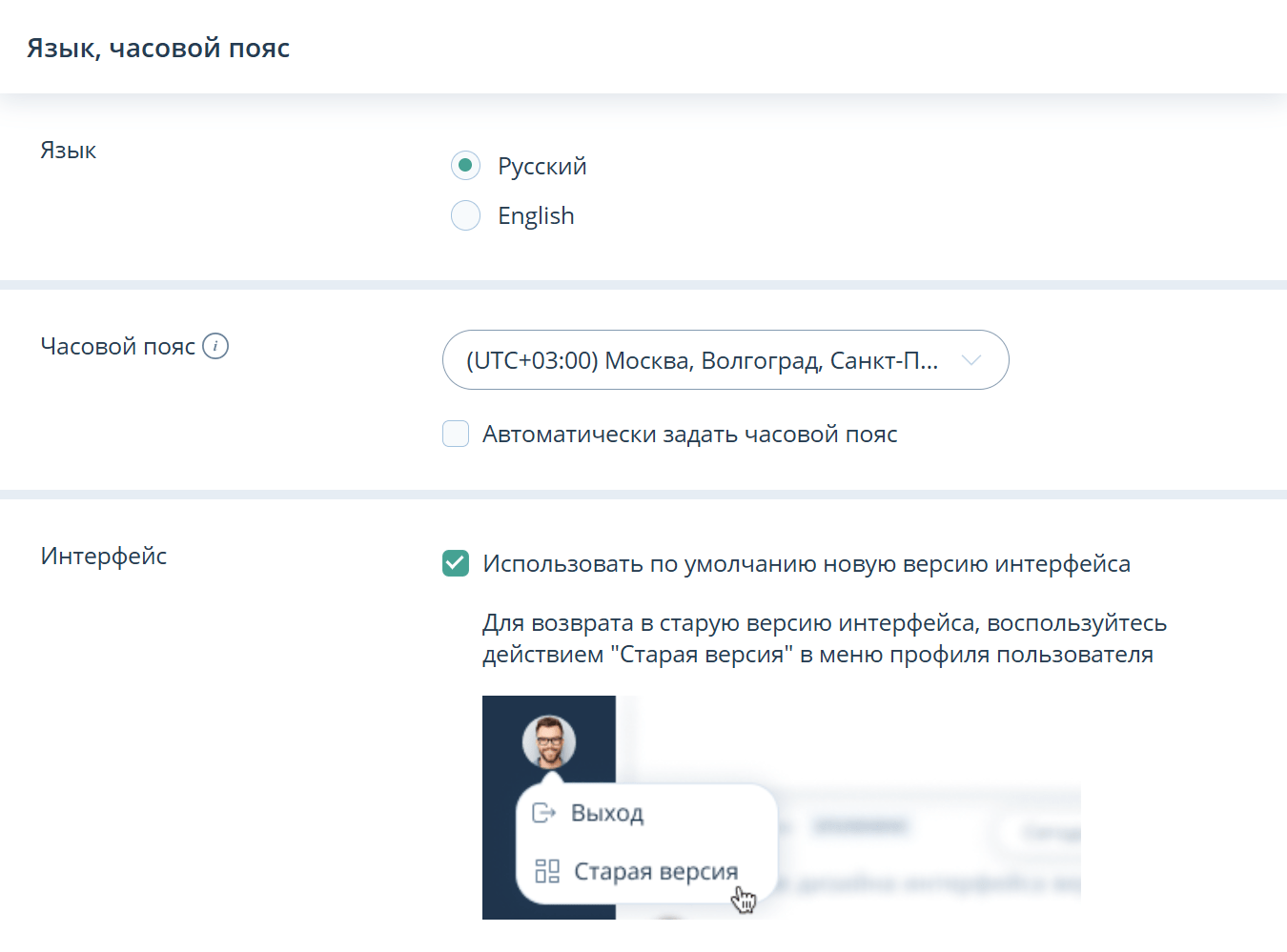Select Старая версия in the profile menu
The width and height of the screenshot is (1287, 952).
point(656,871)
